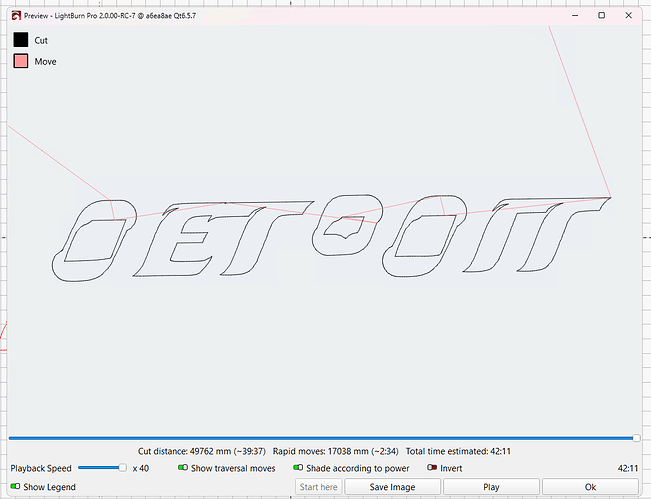Click the preview progress slider handle
Image resolution: width=651 pixels, height=499 pixels.
point(636,438)
